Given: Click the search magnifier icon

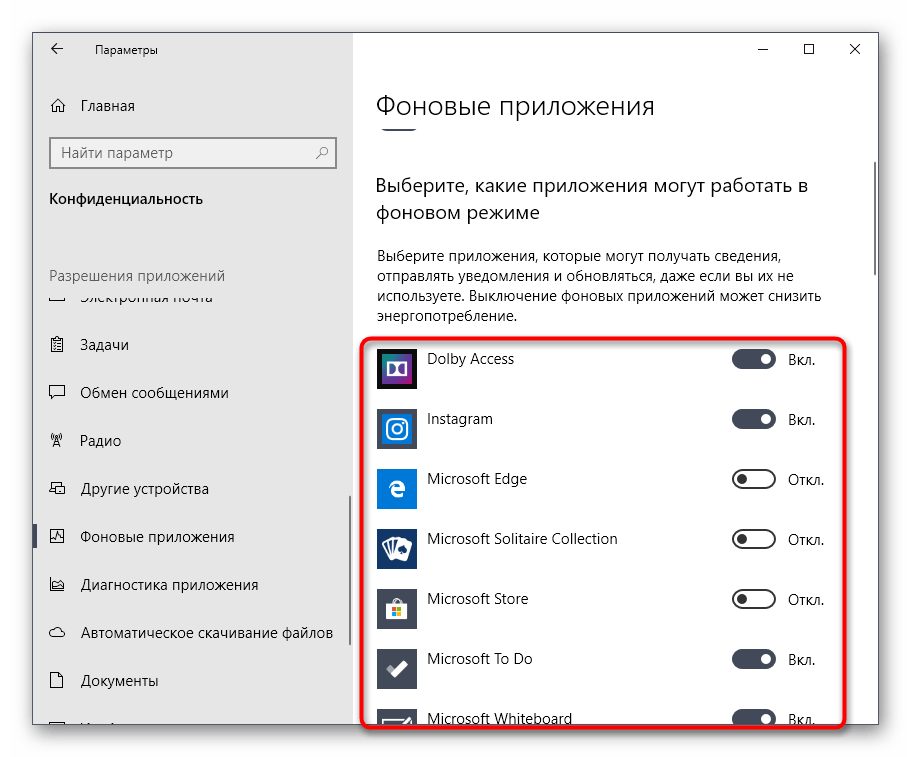Looking at the screenshot, I should tap(322, 153).
